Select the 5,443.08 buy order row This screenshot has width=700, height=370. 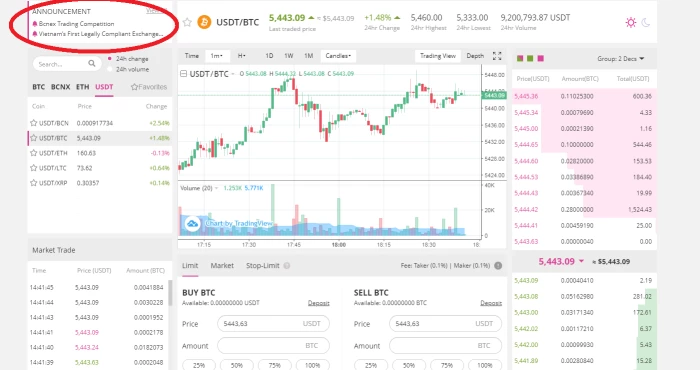584,296
